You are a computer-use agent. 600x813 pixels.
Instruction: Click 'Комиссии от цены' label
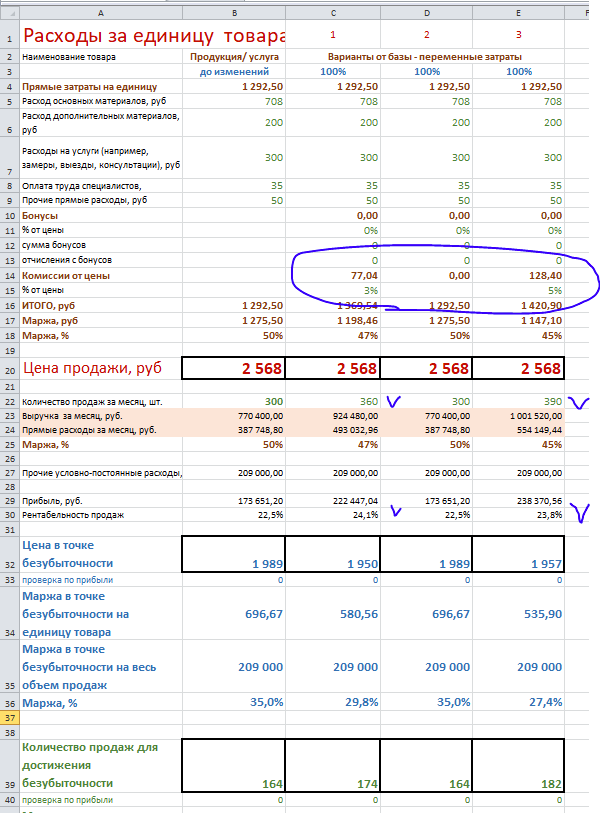pos(66,276)
